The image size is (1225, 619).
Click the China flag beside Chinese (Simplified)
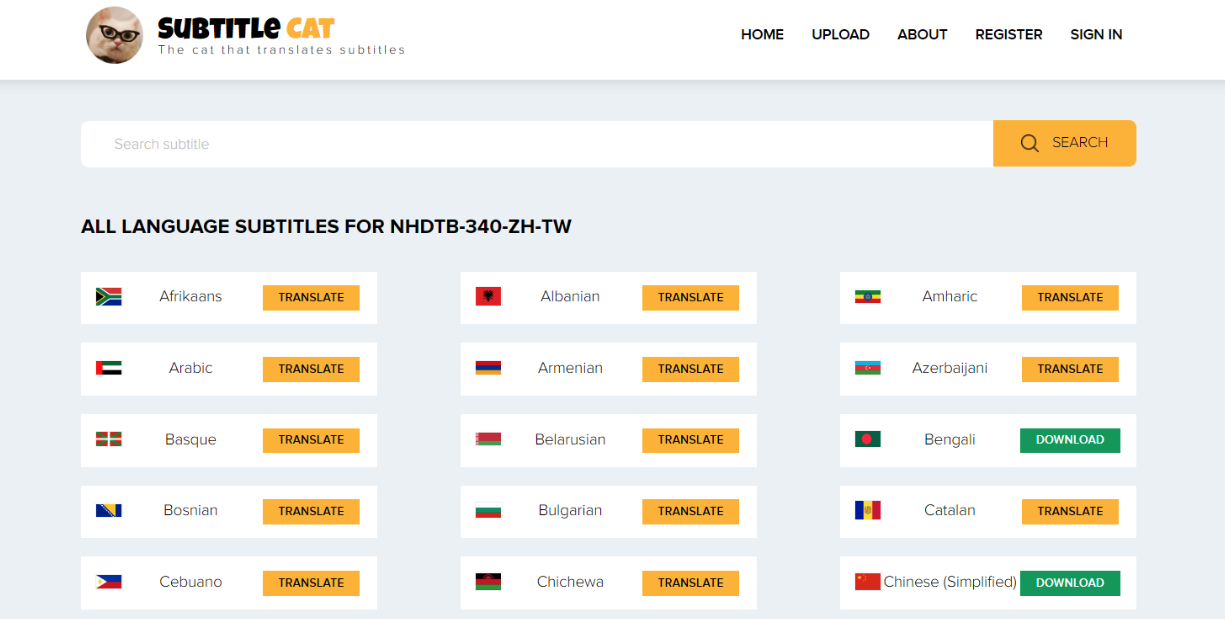[x=868, y=582]
